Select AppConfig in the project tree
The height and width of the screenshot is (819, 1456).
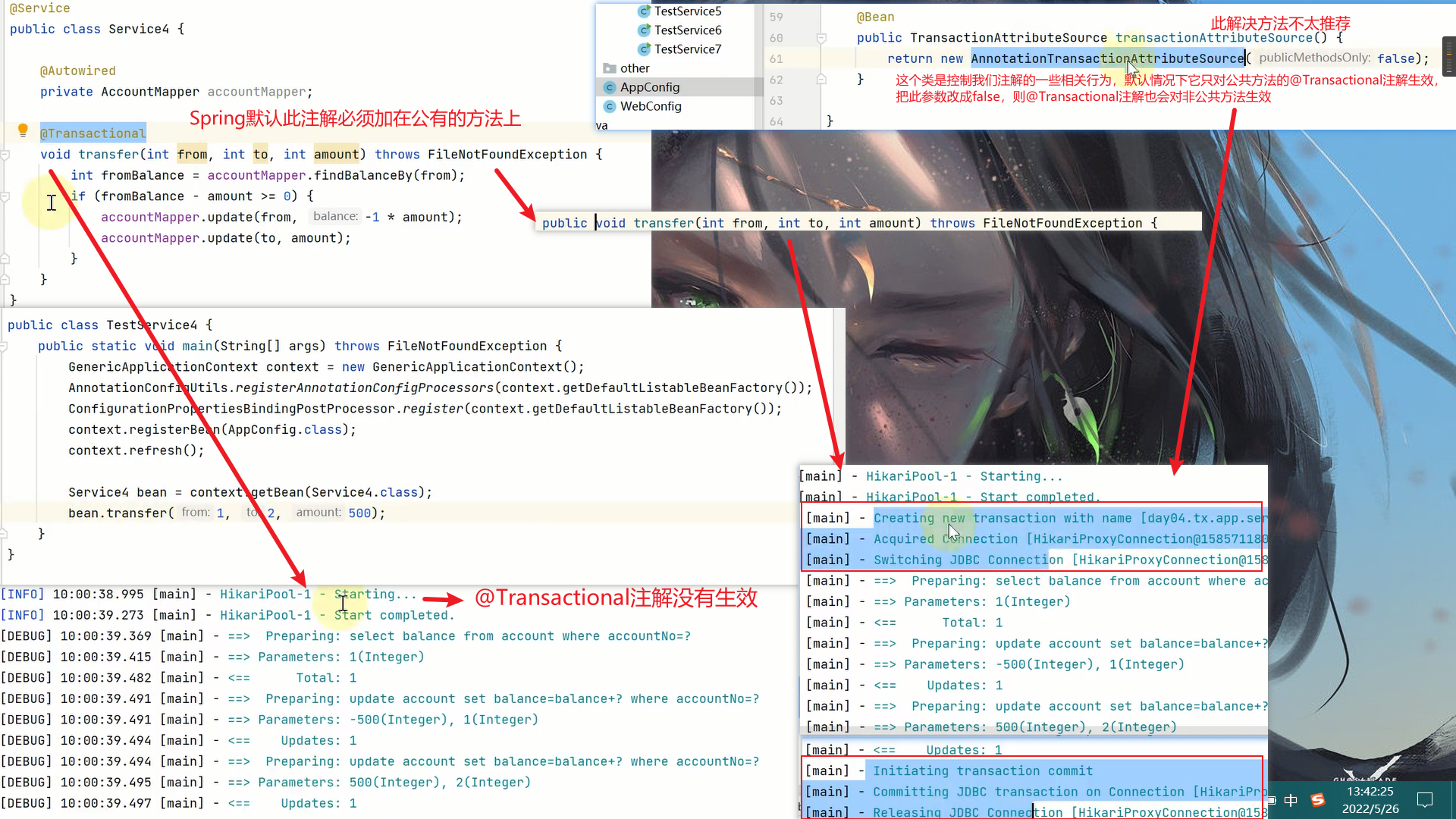649,87
